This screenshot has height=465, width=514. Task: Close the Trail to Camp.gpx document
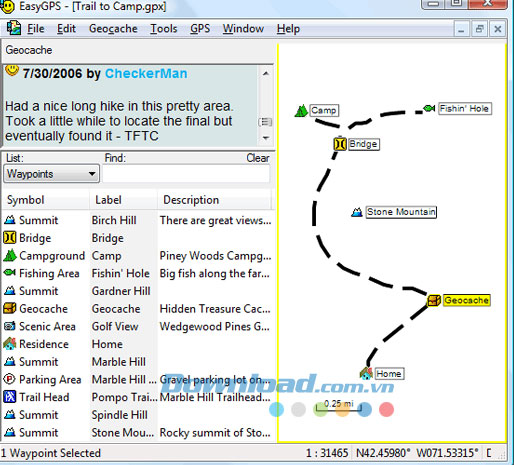pos(498,29)
